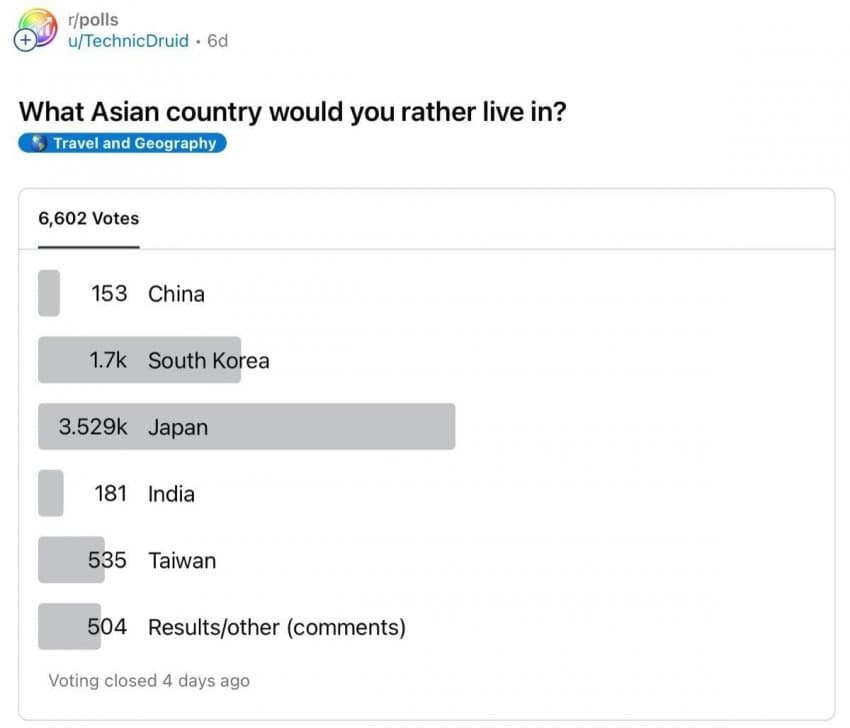Click the 1.7k vote count number
850x728 pixels.
point(108,360)
